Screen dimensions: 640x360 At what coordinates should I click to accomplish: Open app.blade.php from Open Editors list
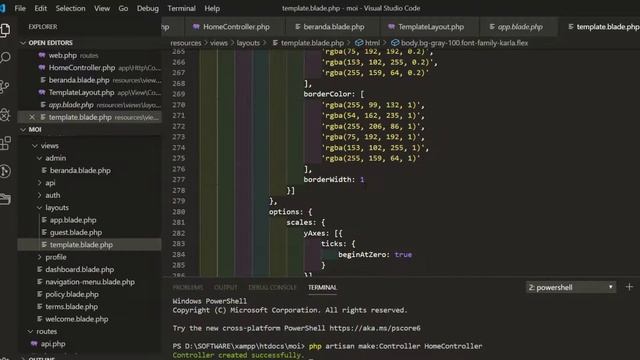(89, 105)
